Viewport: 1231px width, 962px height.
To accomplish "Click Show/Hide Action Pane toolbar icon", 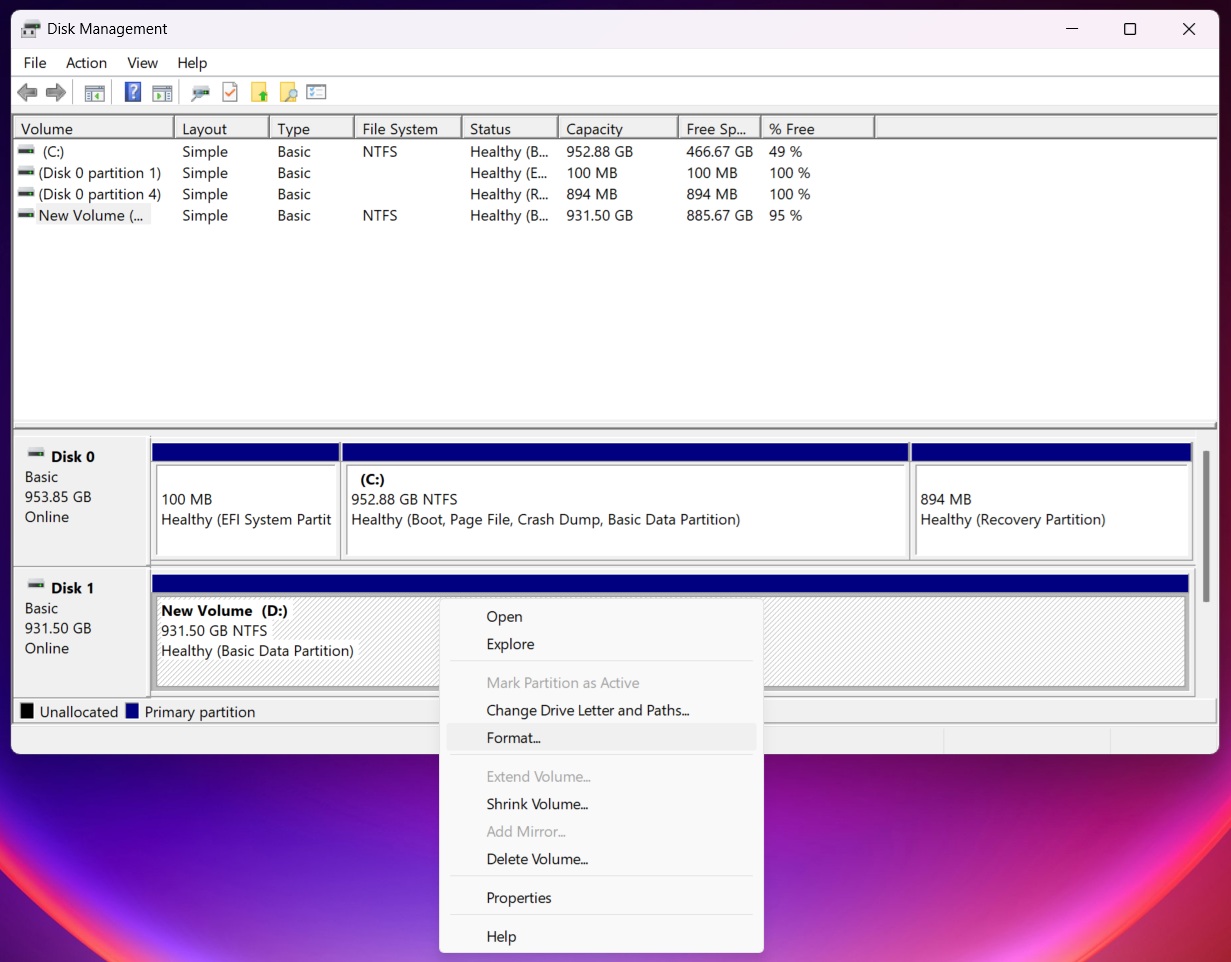I will click(162, 93).
